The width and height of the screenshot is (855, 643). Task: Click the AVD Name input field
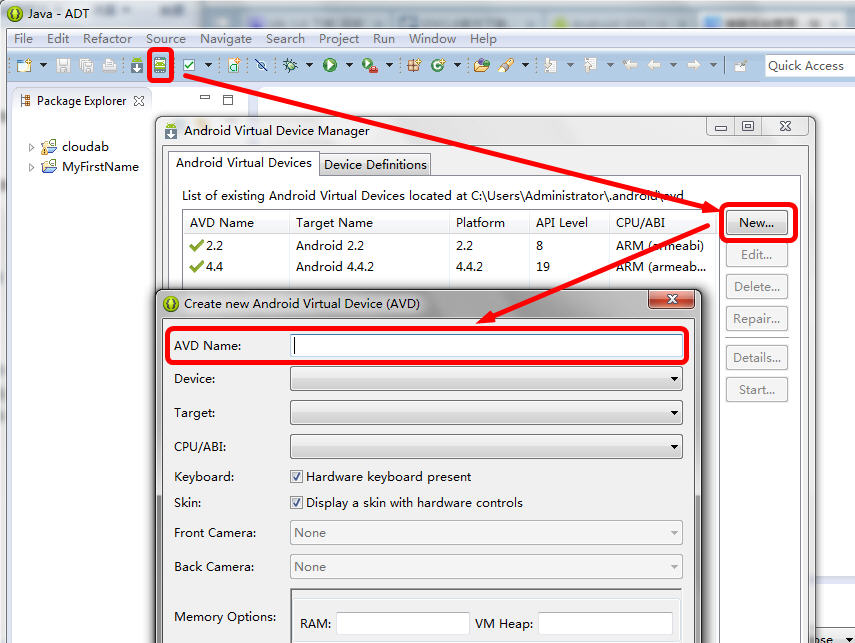(x=486, y=346)
